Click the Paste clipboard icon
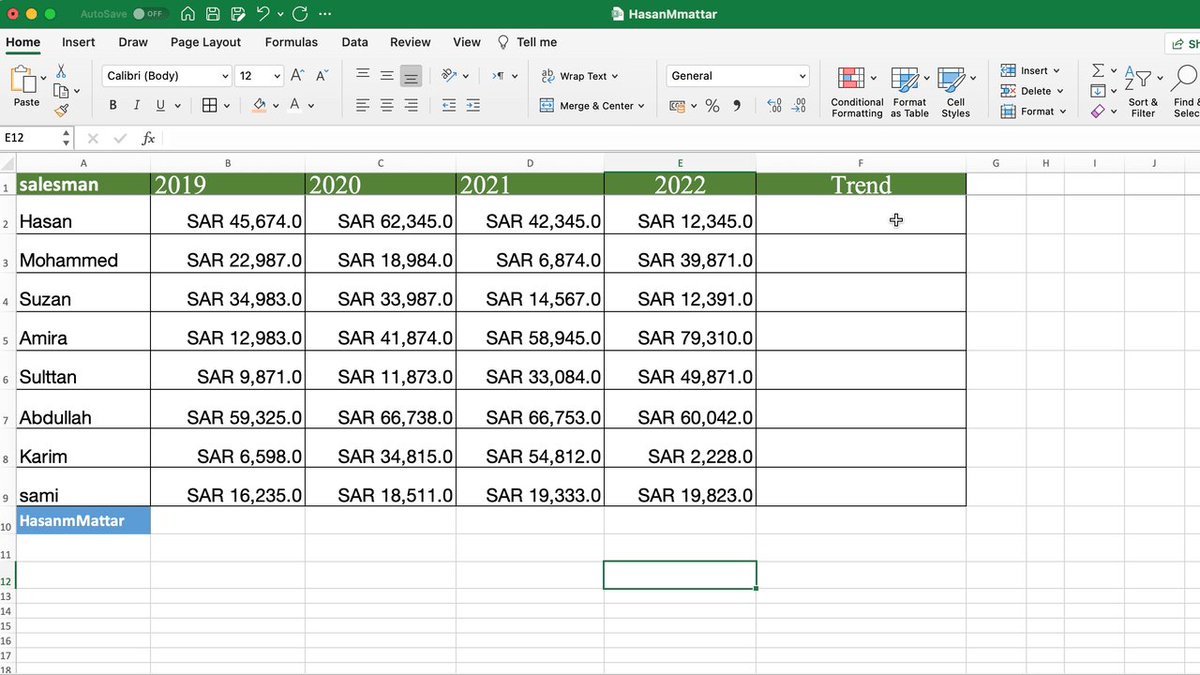The image size is (1200, 675). pyautogui.click(x=24, y=79)
